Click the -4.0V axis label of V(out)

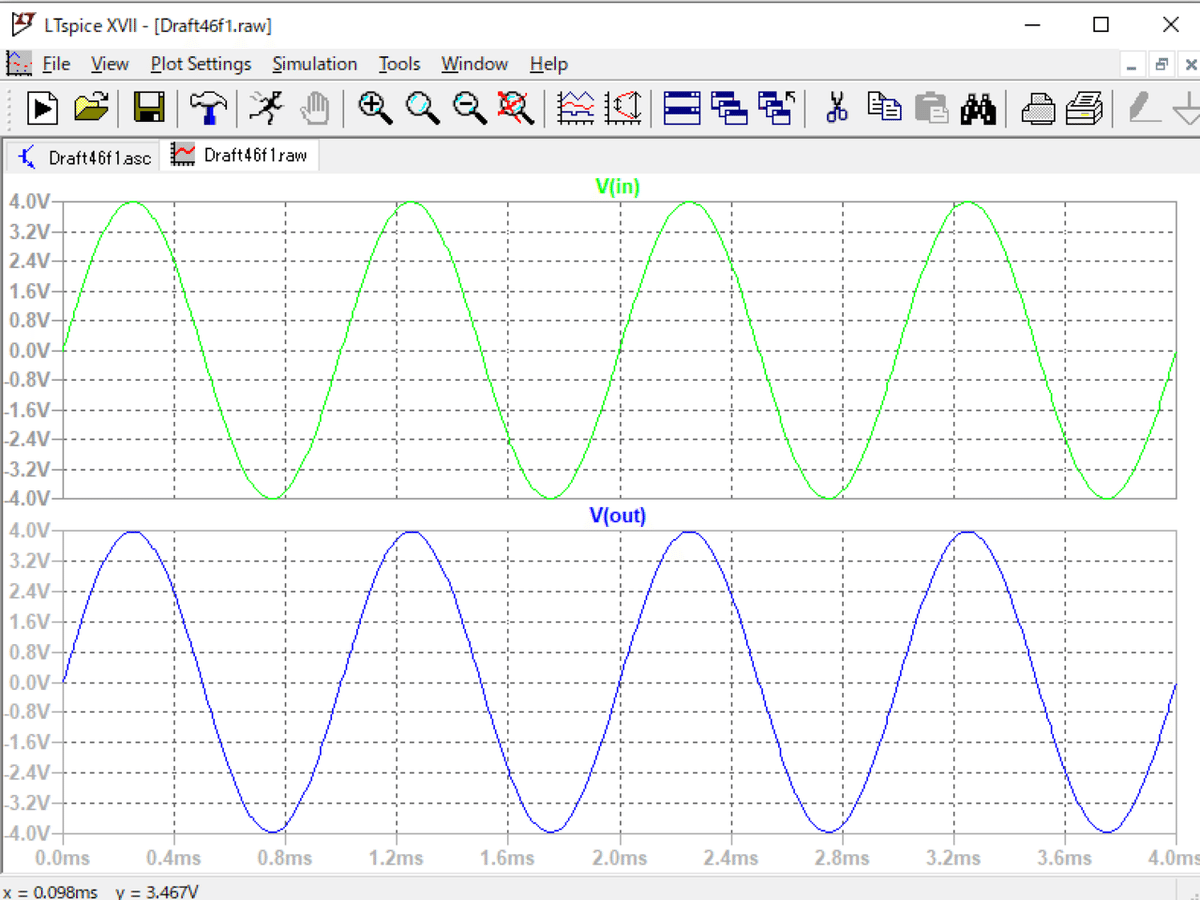point(26,833)
